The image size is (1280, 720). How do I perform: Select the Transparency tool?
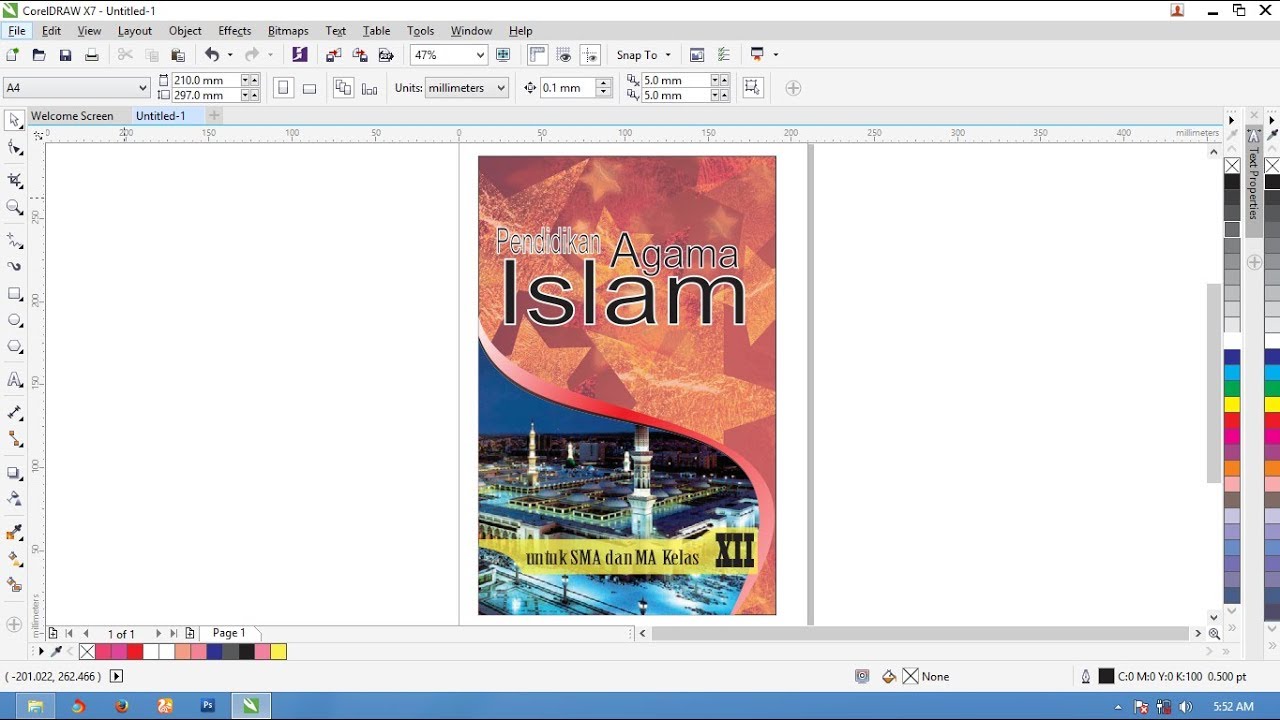click(15, 498)
